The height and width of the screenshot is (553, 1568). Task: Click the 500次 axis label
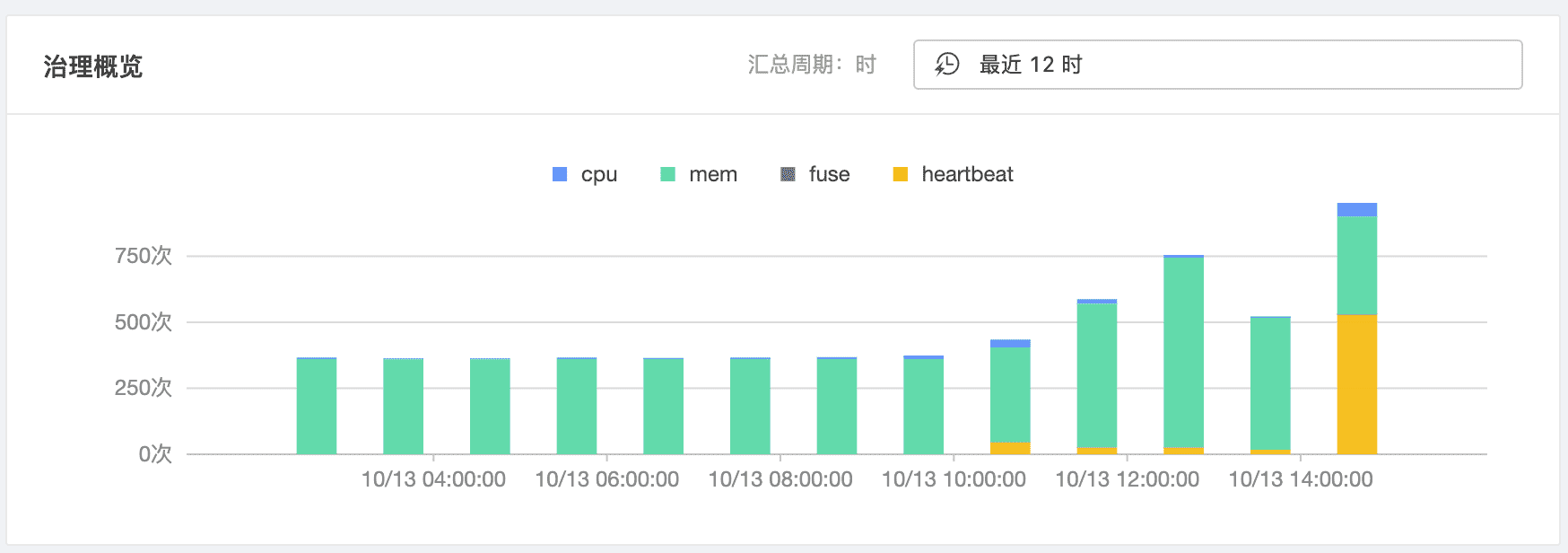click(x=144, y=322)
